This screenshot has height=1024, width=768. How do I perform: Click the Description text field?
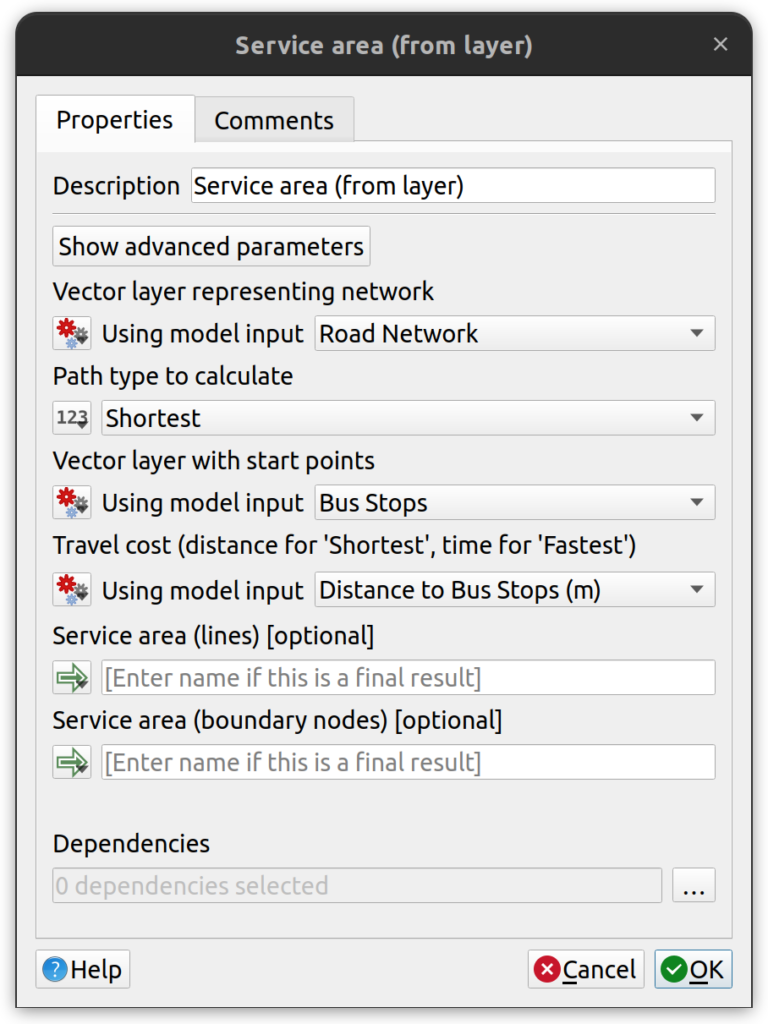click(453, 186)
